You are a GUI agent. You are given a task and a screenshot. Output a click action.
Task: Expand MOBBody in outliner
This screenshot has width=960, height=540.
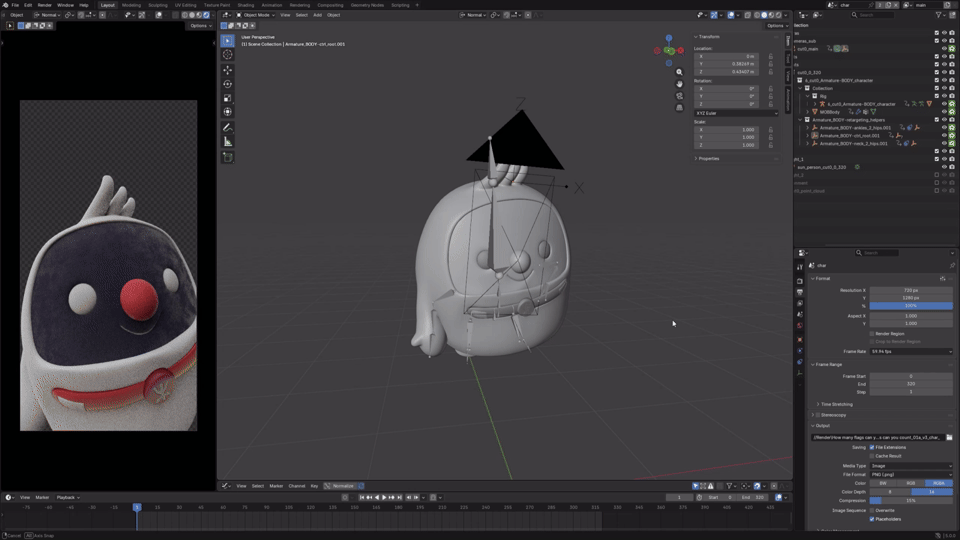click(x=808, y=112)
